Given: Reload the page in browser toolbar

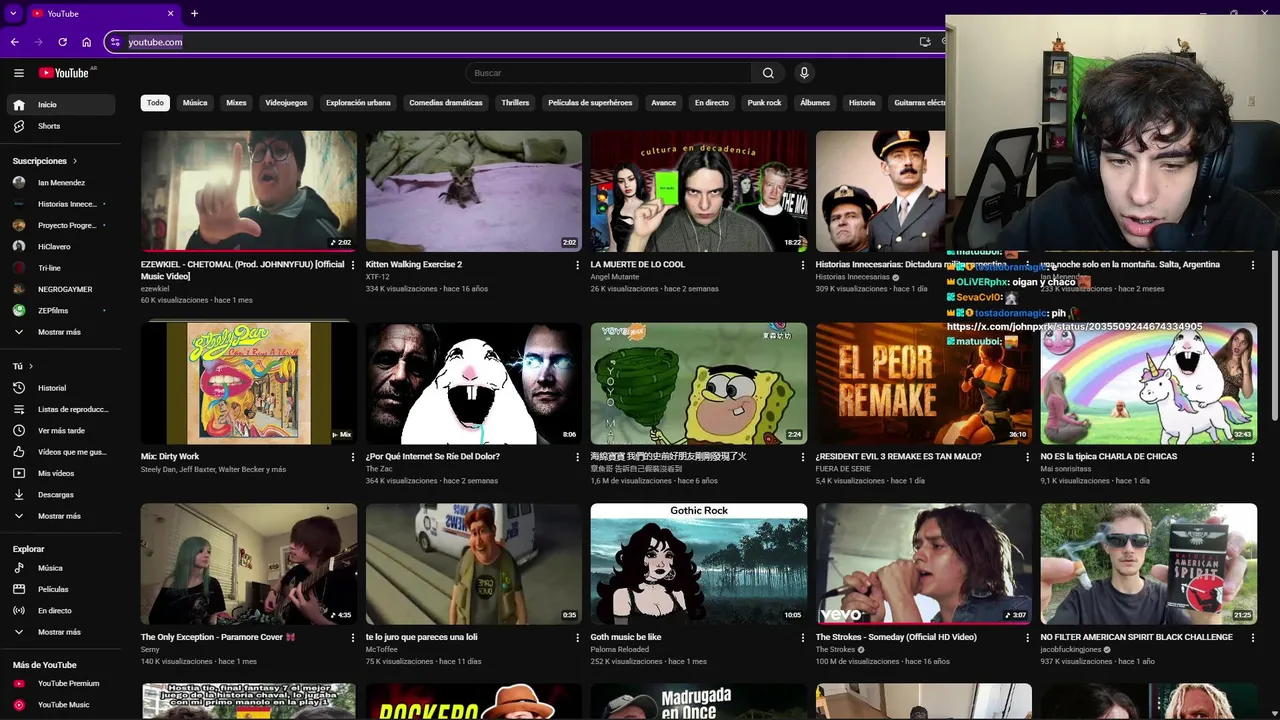Looking at the screenshot, I should [62, 42].
